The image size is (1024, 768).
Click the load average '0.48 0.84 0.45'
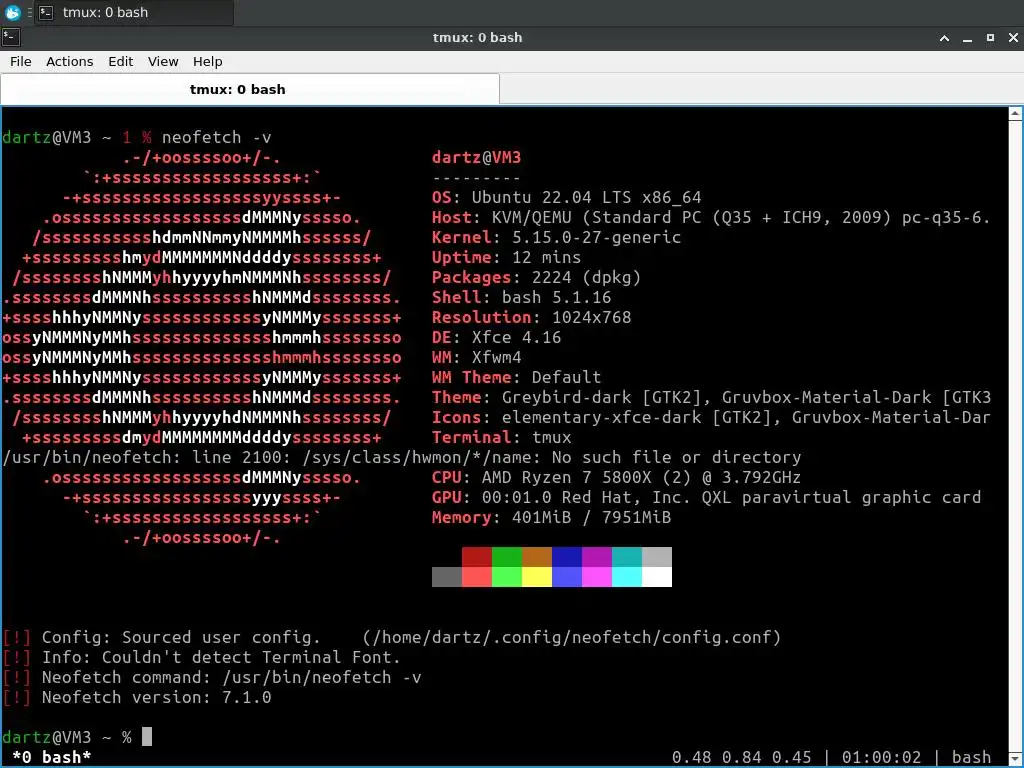pyautogui.click(x=742, y=757)
